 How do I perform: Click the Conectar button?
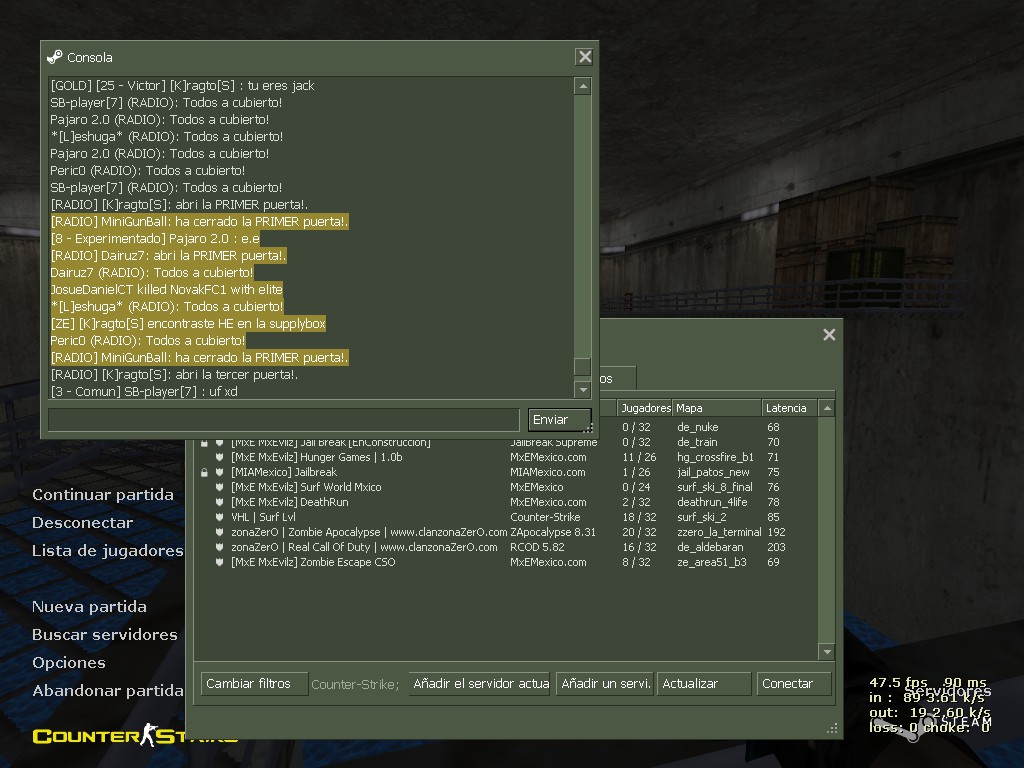(794, 684)
